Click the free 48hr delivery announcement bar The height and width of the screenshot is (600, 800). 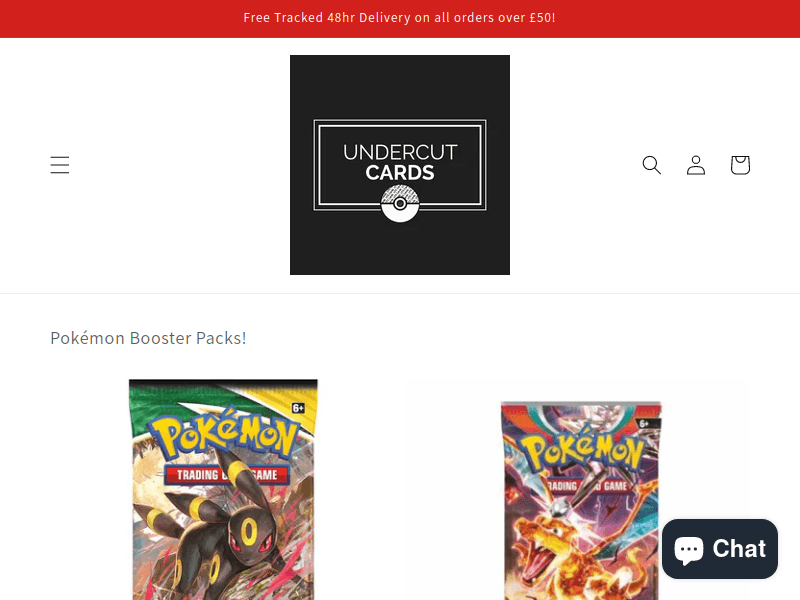coord(400,18)
